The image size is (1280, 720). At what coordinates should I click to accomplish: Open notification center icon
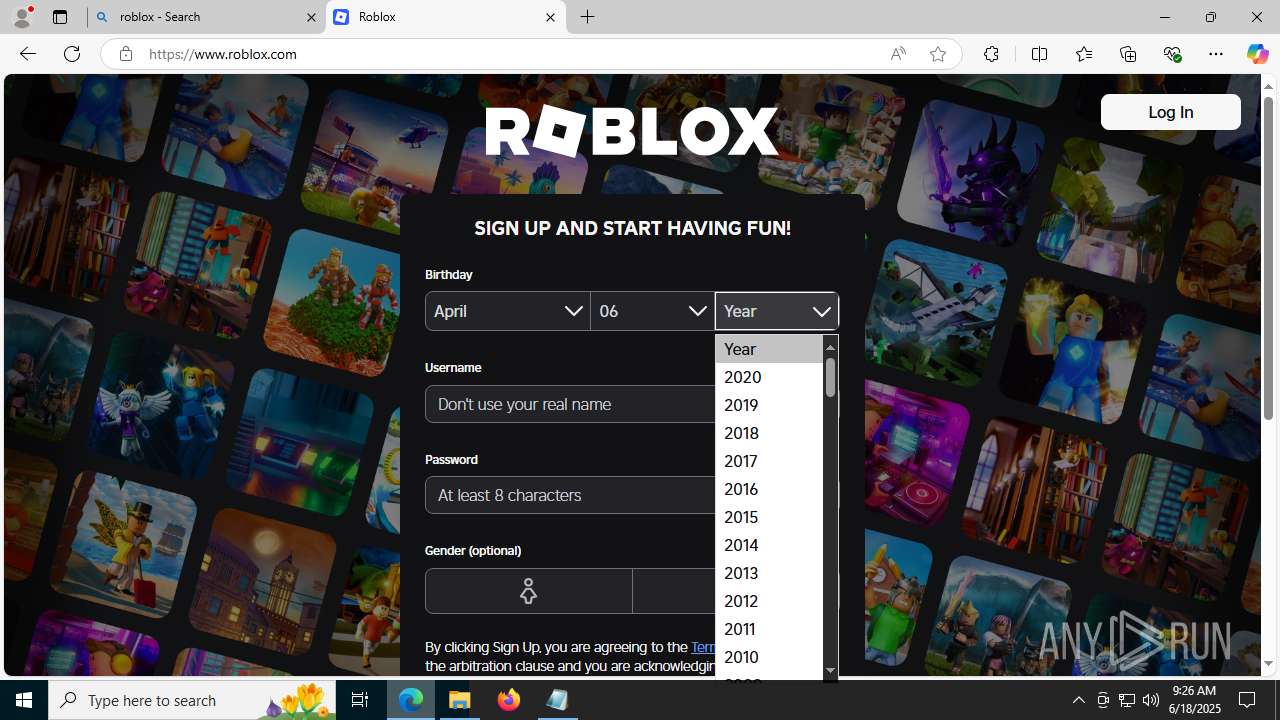tap(1248, 700)
